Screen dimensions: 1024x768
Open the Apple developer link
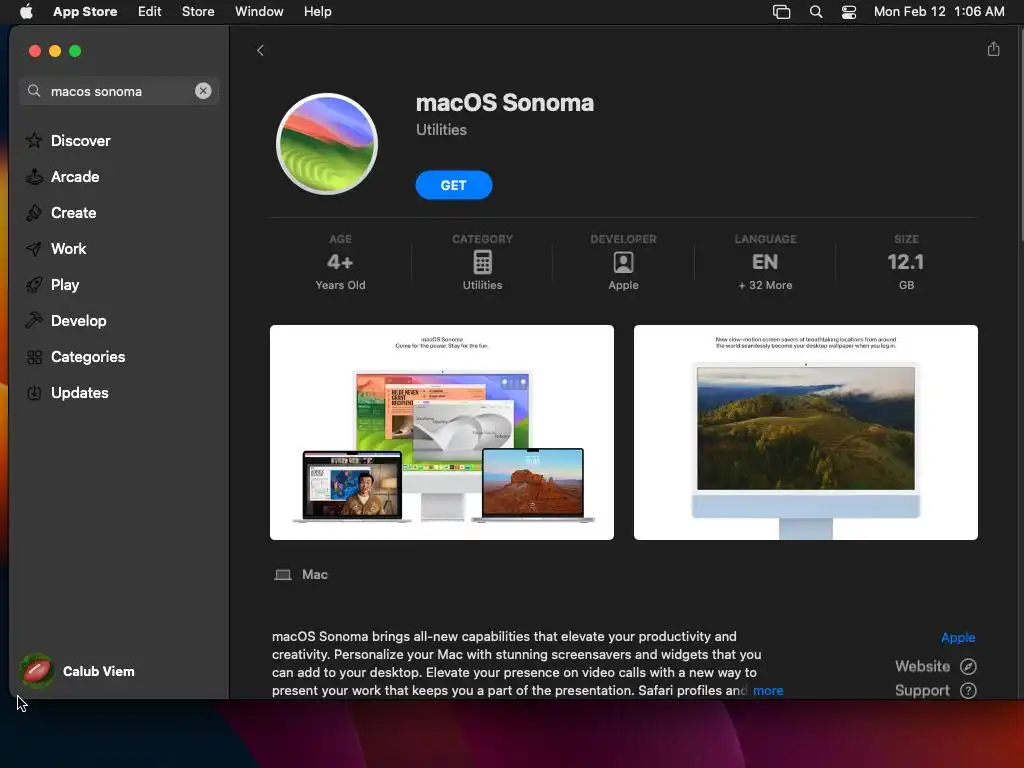[x=958, y=637]
